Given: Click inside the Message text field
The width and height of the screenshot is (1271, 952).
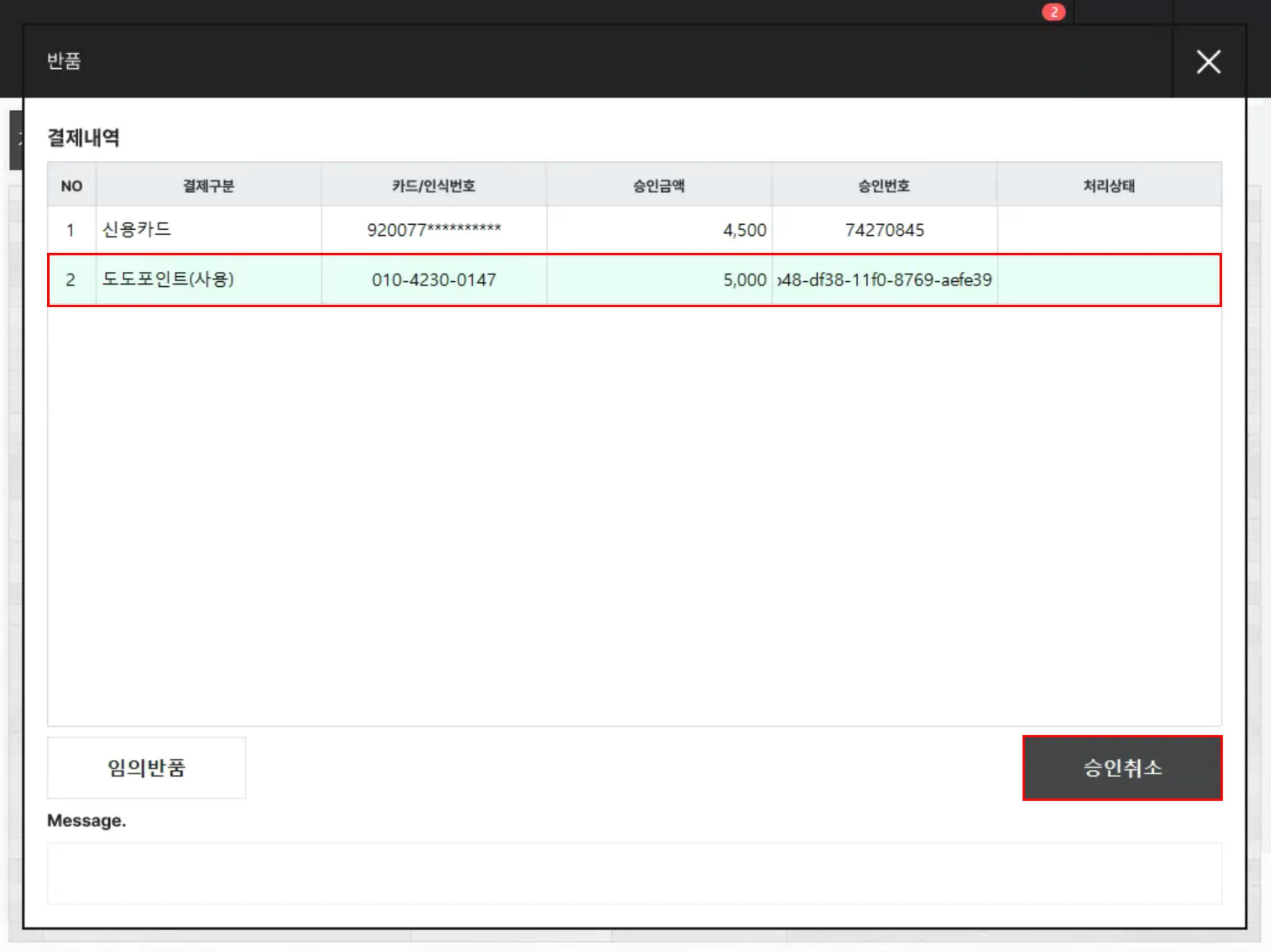Looking at the screenshot, I should tap(634, 873).
